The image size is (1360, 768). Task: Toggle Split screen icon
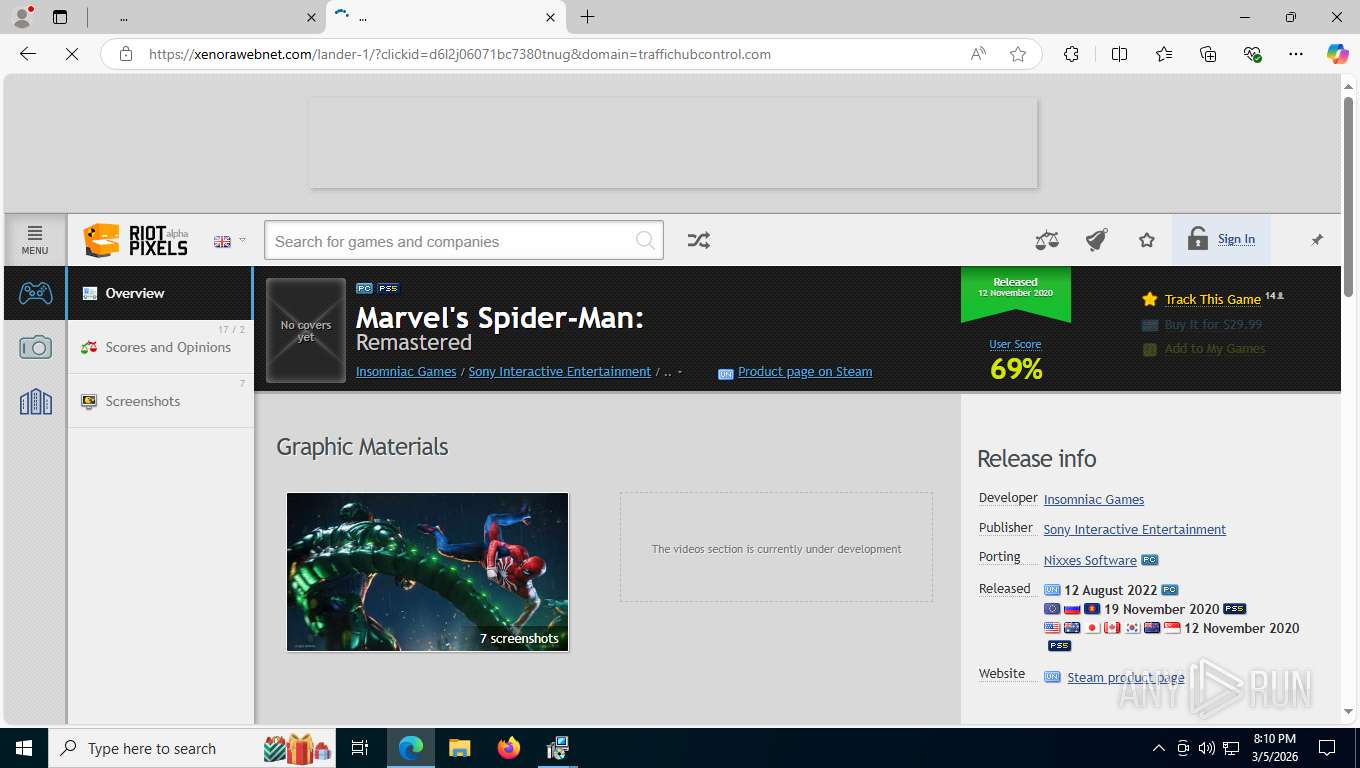[x=1120, y=54]
